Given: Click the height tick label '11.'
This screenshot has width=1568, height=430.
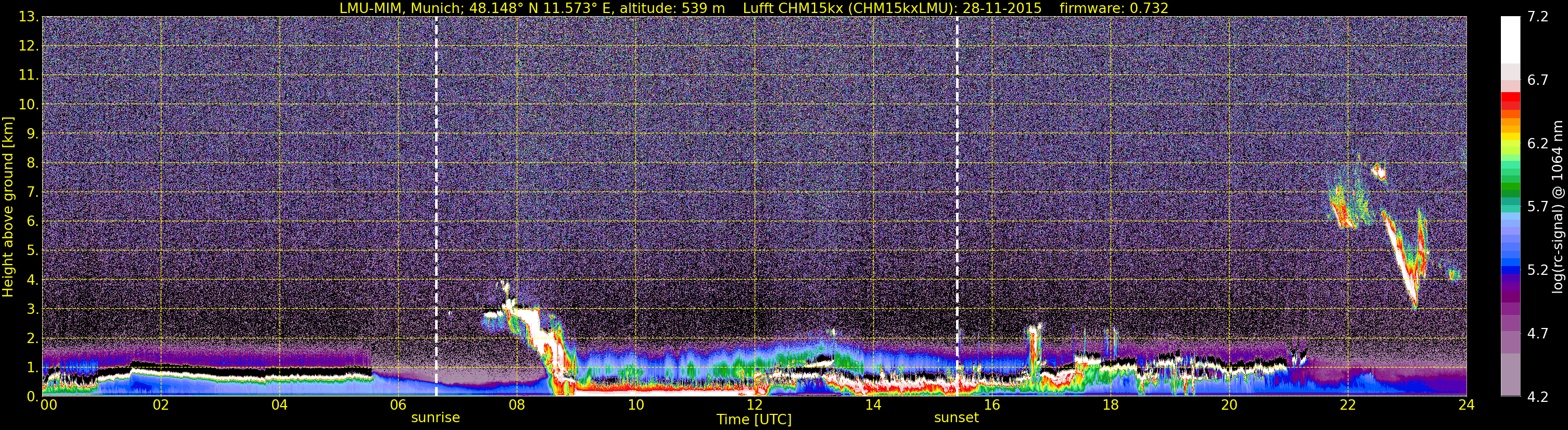Looking at the screenshot, I should [29, 75].
